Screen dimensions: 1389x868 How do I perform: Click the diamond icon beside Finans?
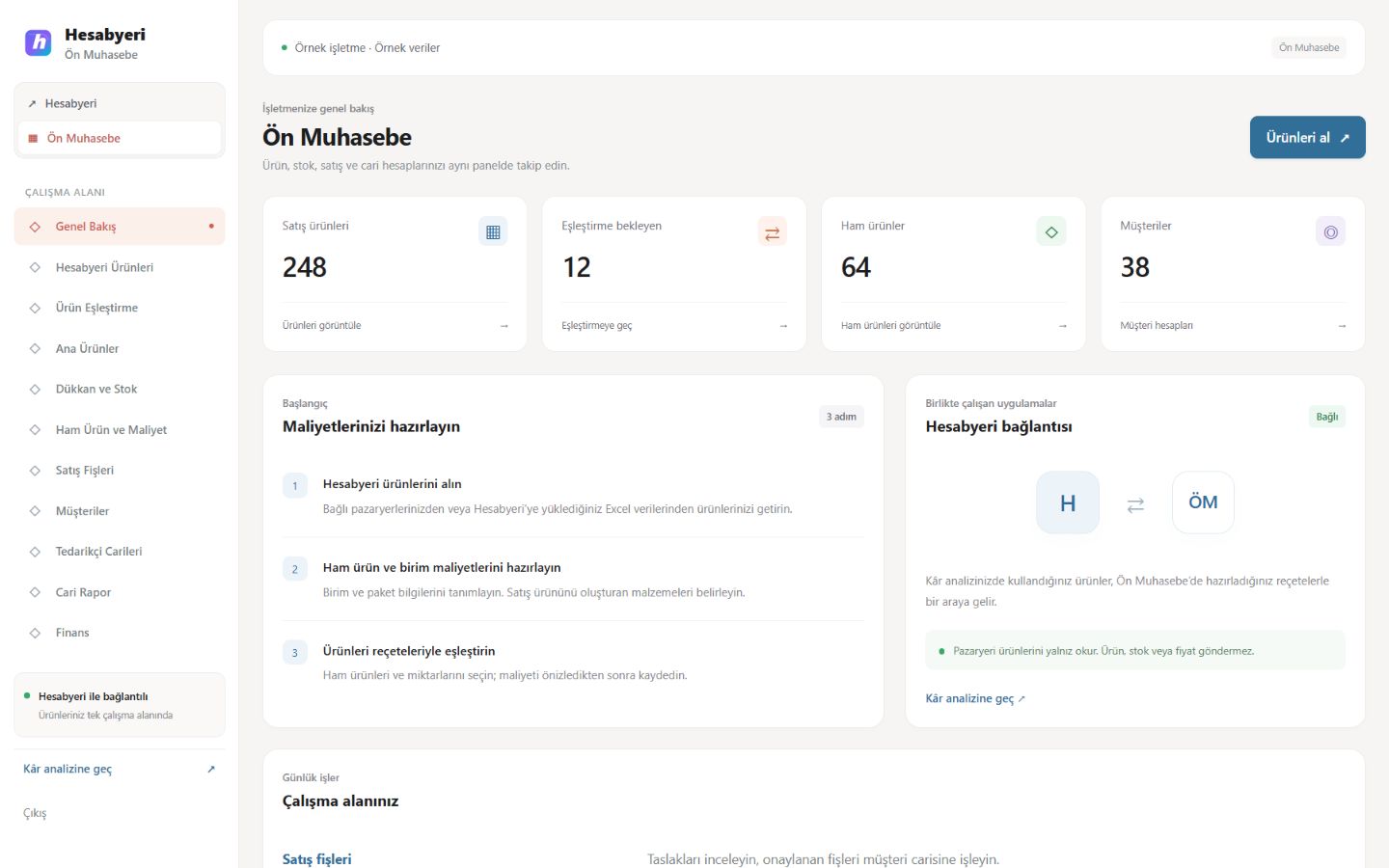pos(35,633)
